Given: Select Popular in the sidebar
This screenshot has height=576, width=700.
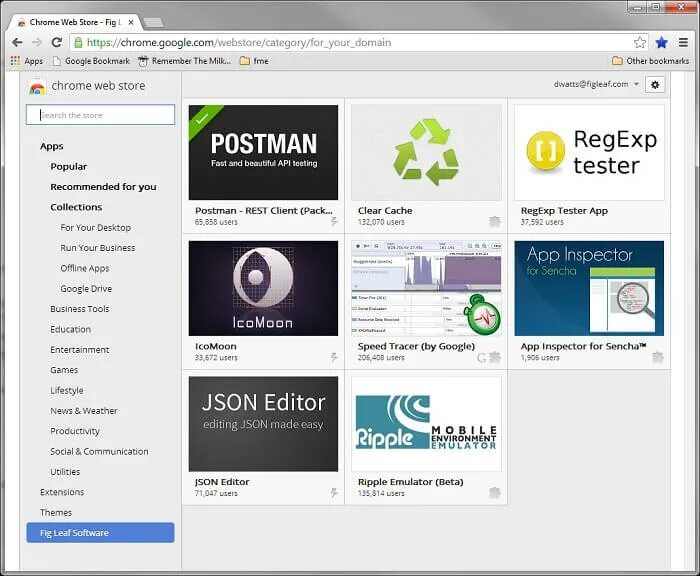Looking at the screenshot, I should tap(69, 167).
